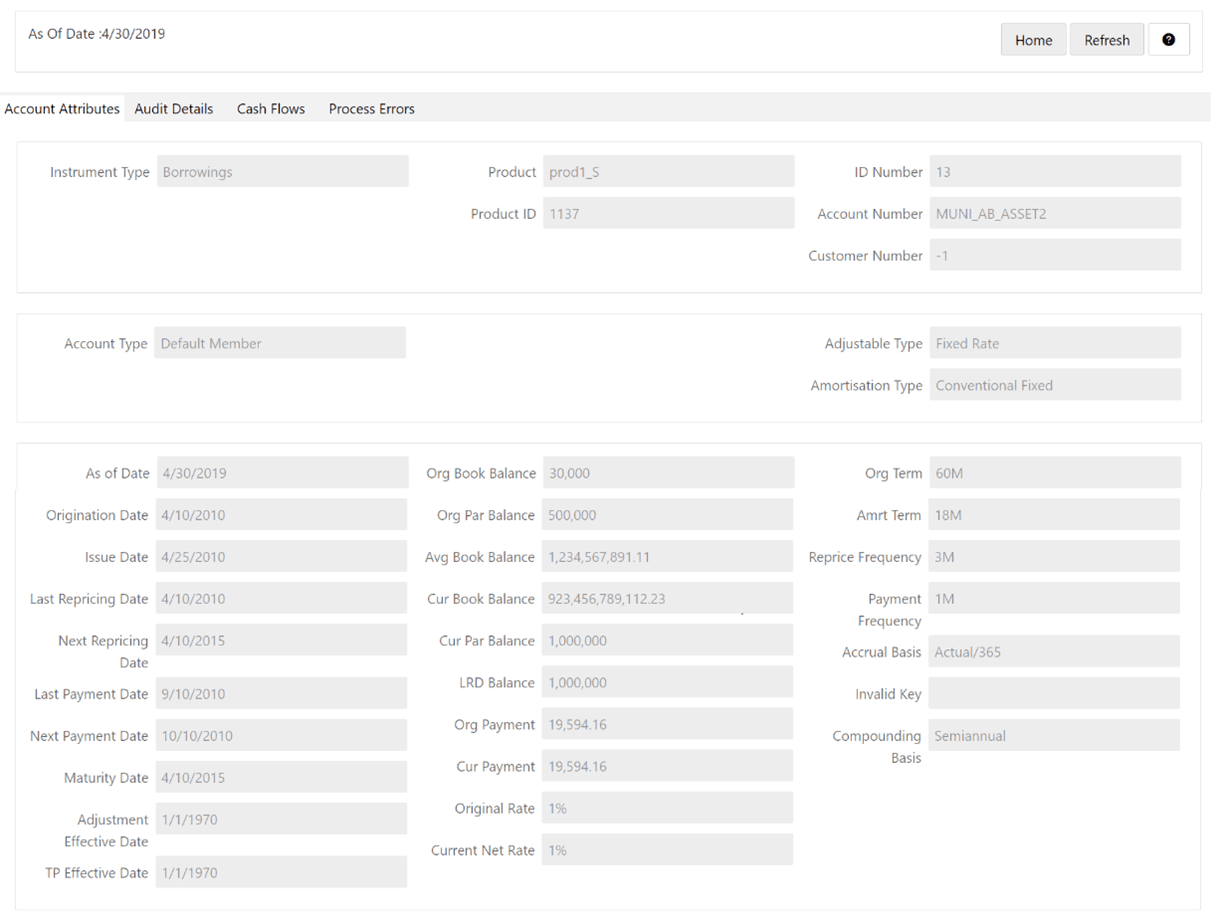1218x919 pixels.
Task: Click the Product ID field showing 1137
Action: pyautogui.click(x=669, y=213)
